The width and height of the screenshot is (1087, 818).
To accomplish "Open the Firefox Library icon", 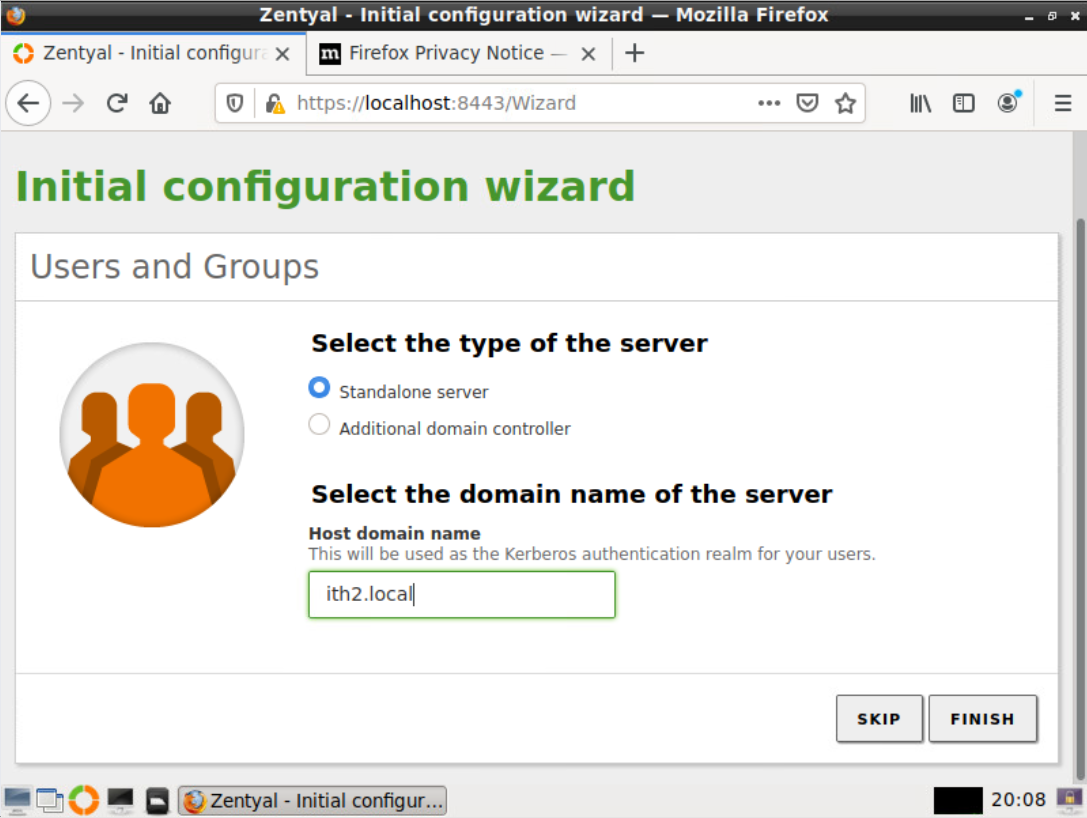I will 920,103.
